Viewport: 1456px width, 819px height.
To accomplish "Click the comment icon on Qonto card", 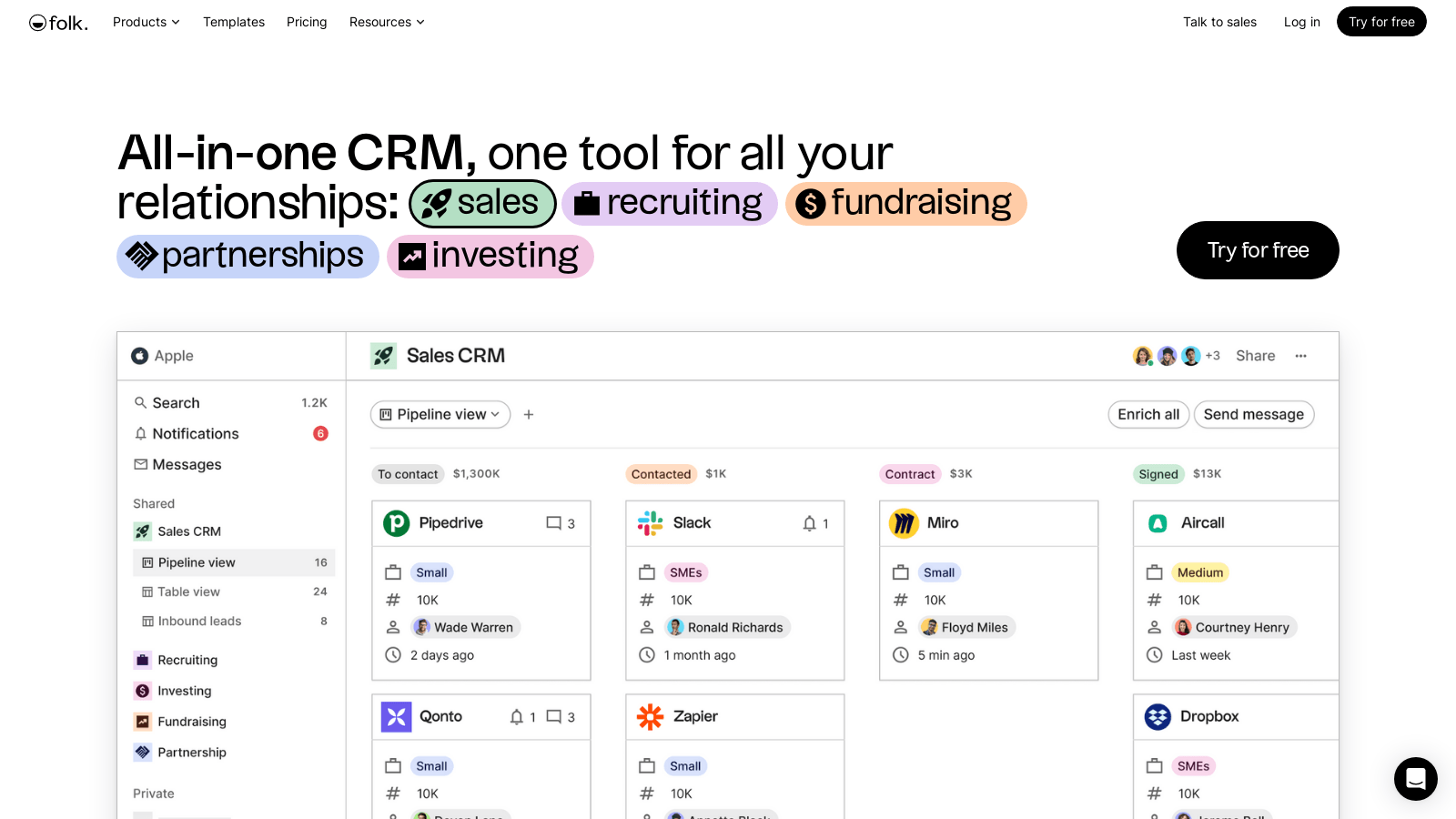I will coord(553,717).
